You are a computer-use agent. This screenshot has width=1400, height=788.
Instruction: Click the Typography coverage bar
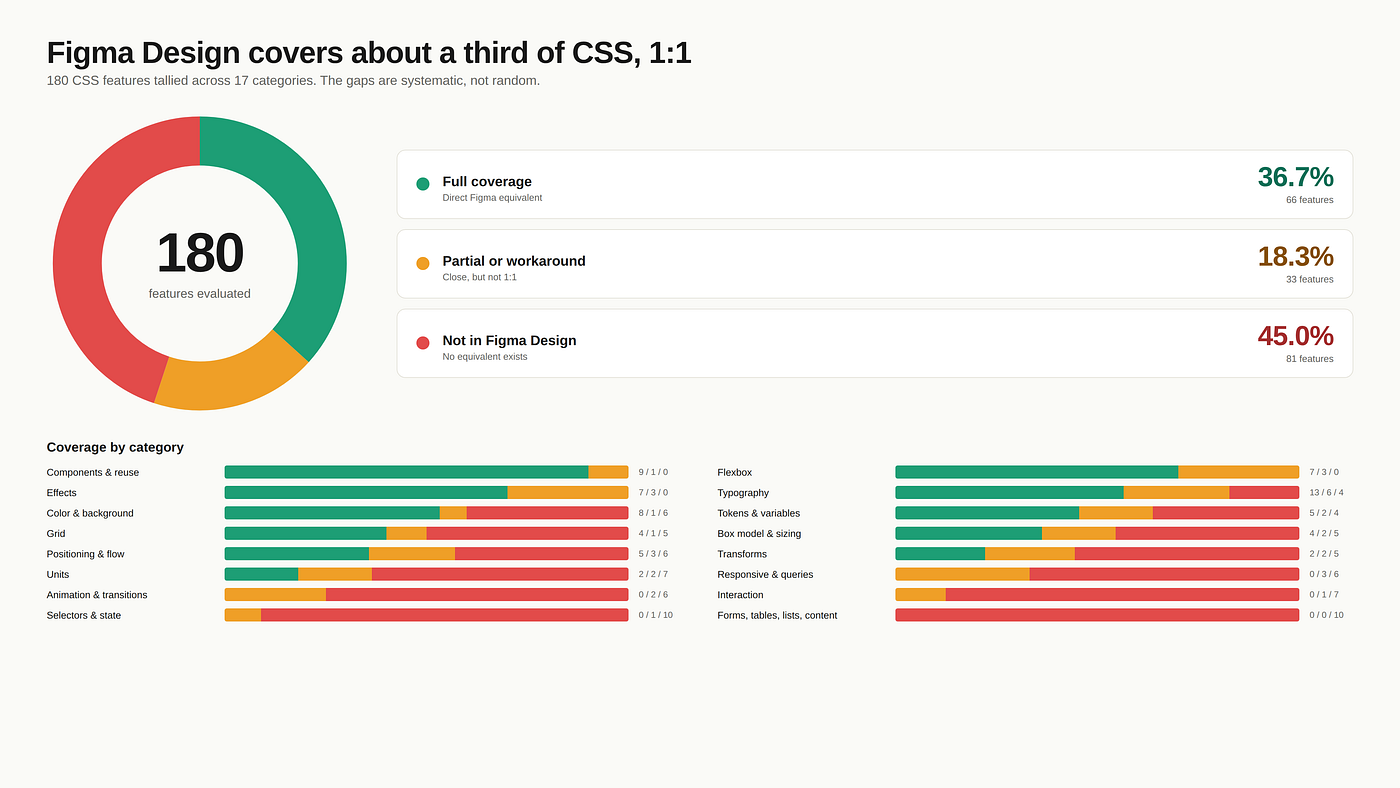(x=1097, y=493)
